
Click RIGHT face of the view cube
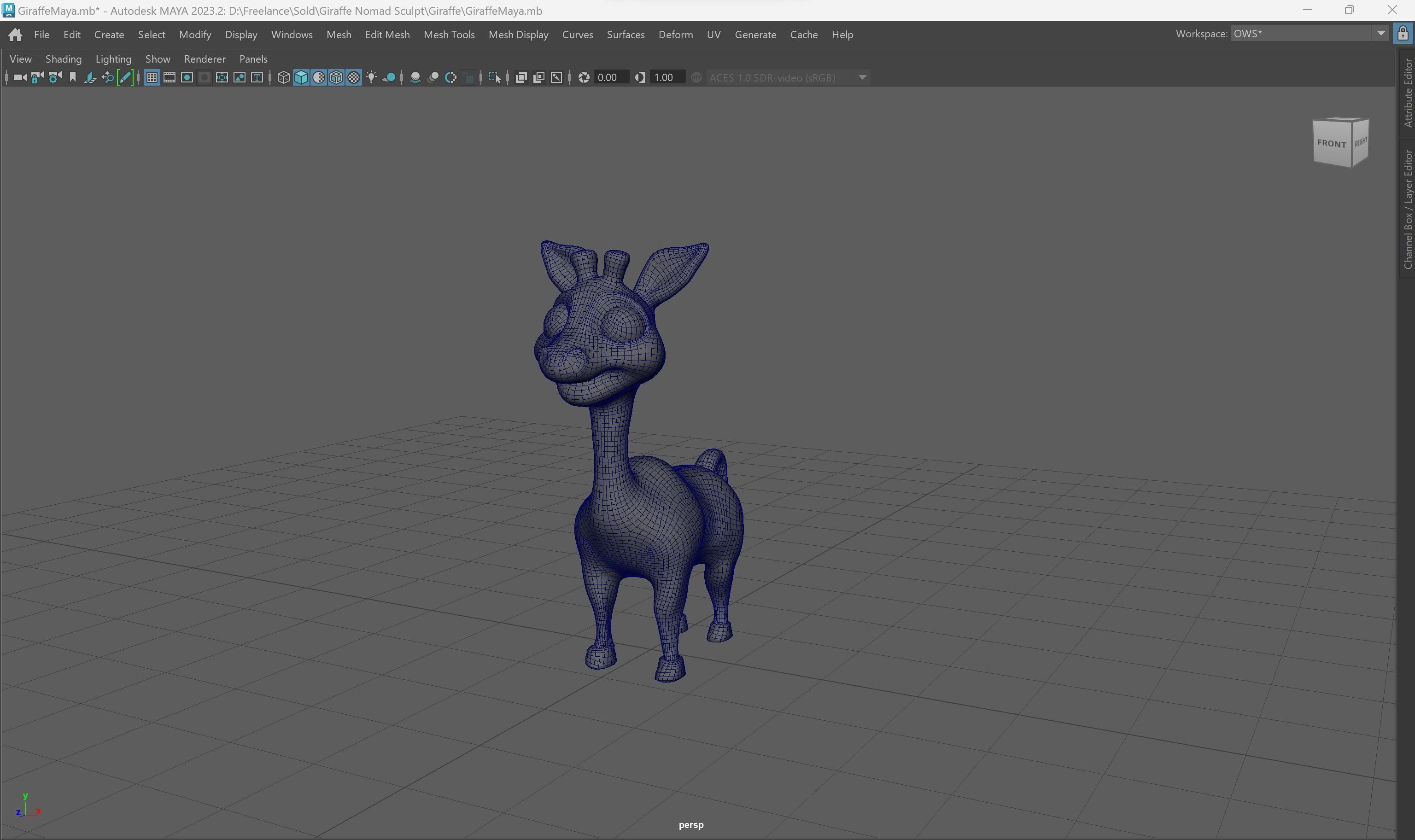[x=1361, y=142]
